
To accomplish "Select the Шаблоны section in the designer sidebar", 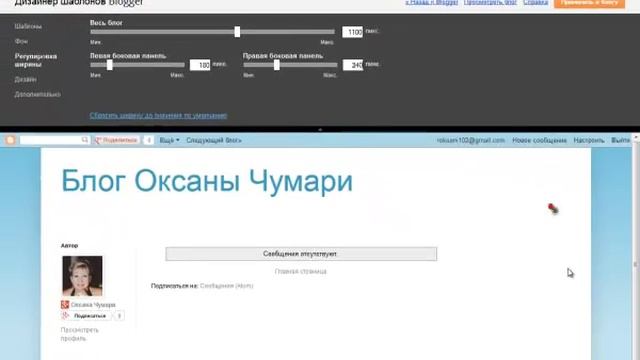I will [28, 27].
